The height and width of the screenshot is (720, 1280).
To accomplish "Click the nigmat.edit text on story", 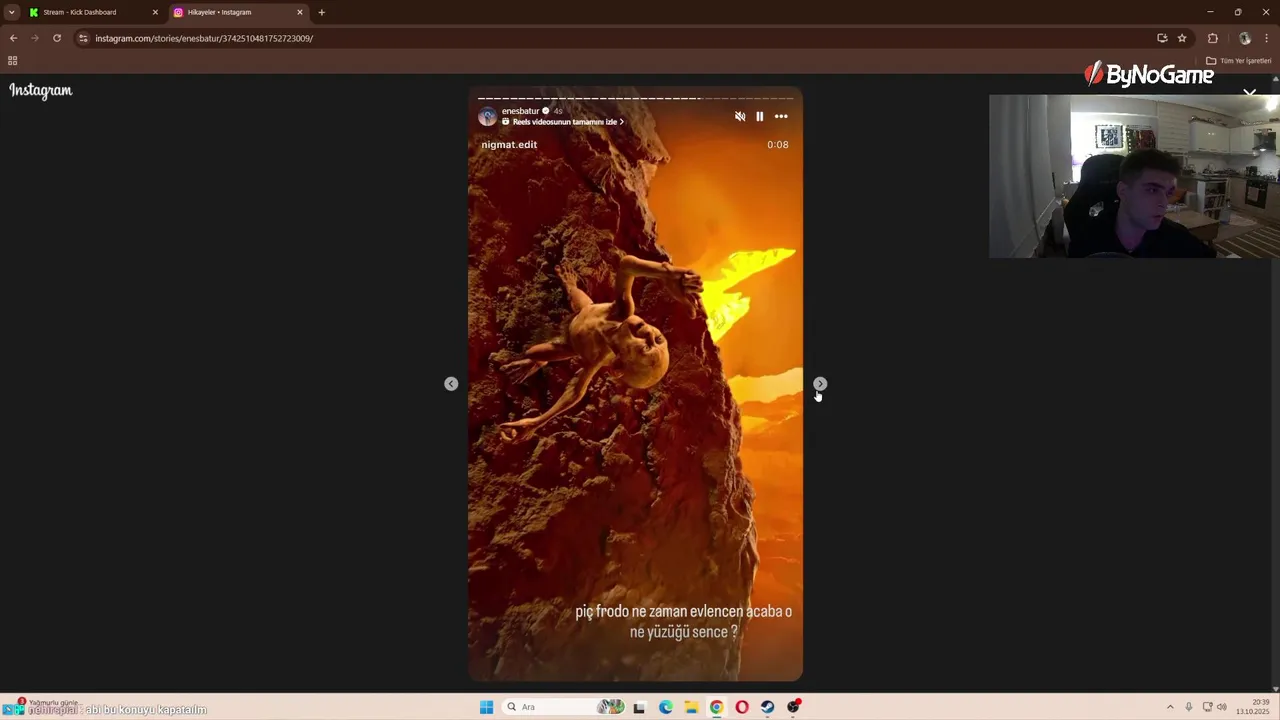I will pyautogui.click(x=509, y=144).
